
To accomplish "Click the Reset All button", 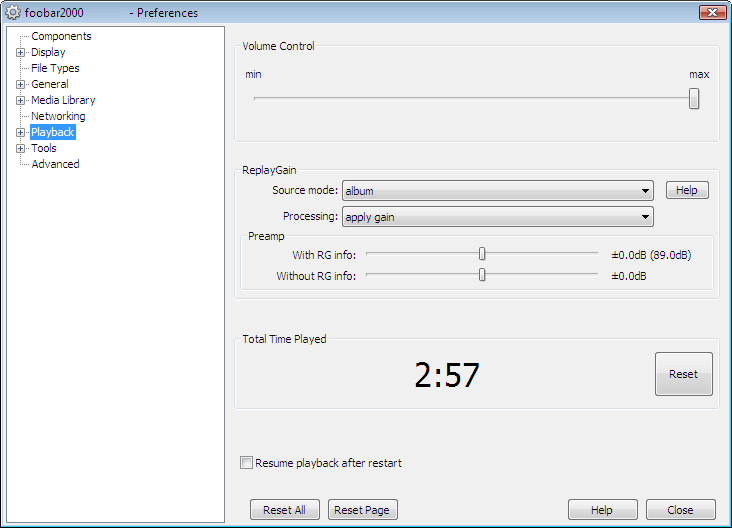I will tap(284, 510).
